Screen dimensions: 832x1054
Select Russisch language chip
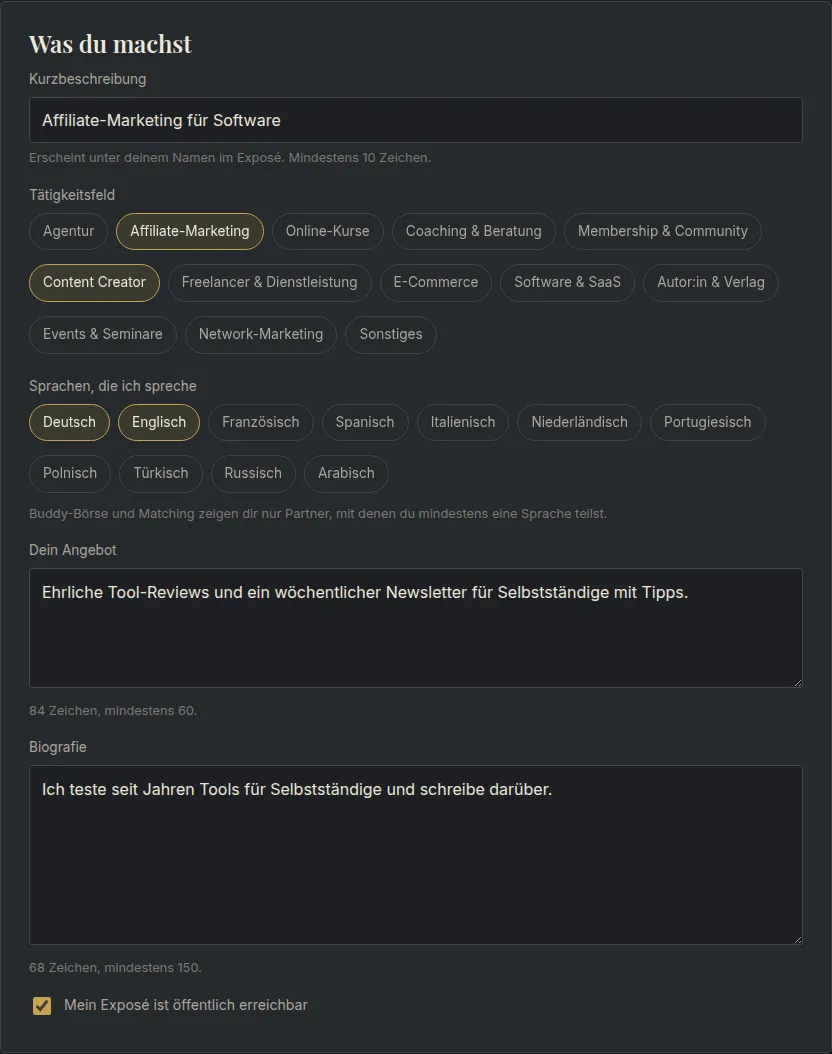253,473
